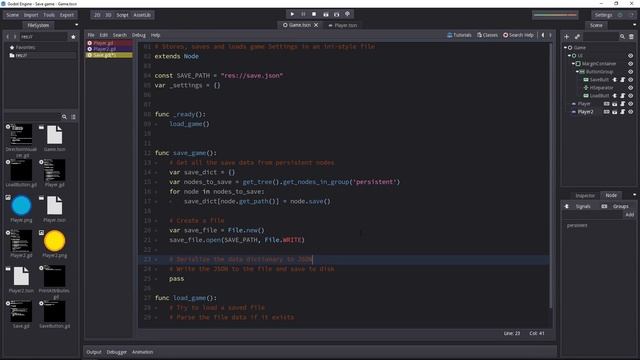
Task: Toggle favorite star for current folder
Action: pyautogui.click(x=73, y=37)
